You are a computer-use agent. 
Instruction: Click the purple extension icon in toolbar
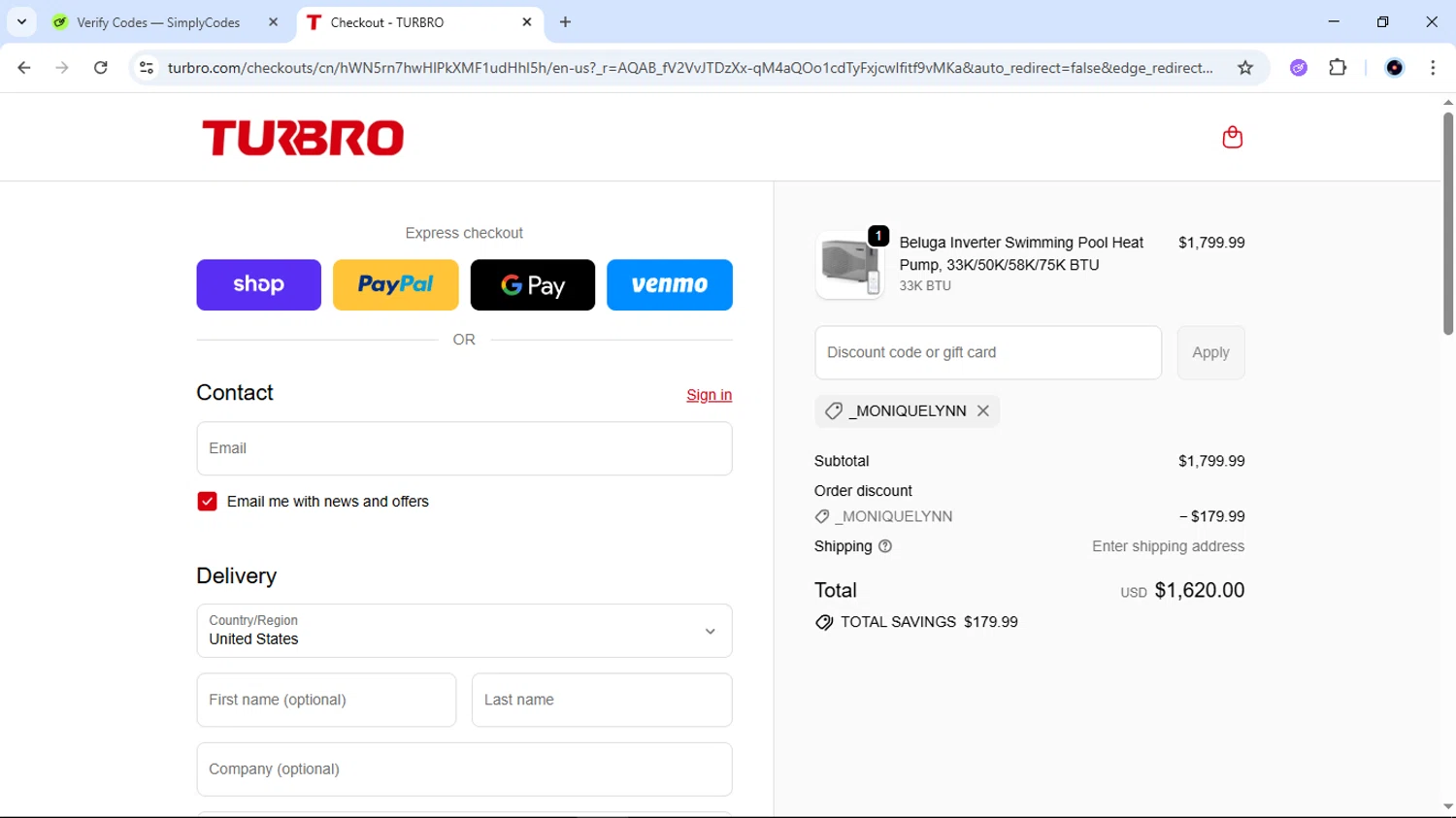(x=1299, y=68)
